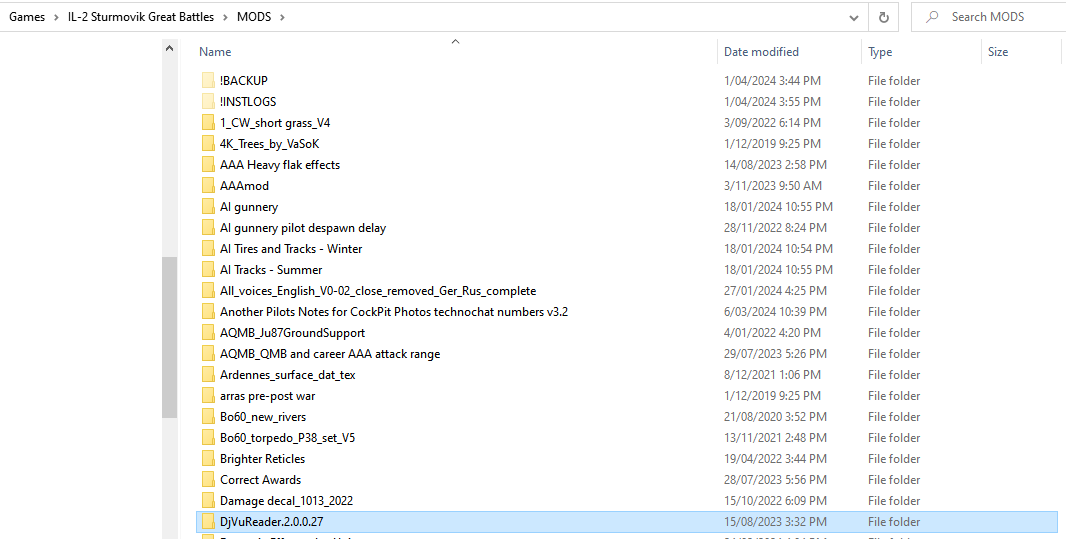Select the Ardennes_surface_dat_tex folder icon
Viewport: 1066px width, 539px height.
pyautogui.click(x=208, y=376)
